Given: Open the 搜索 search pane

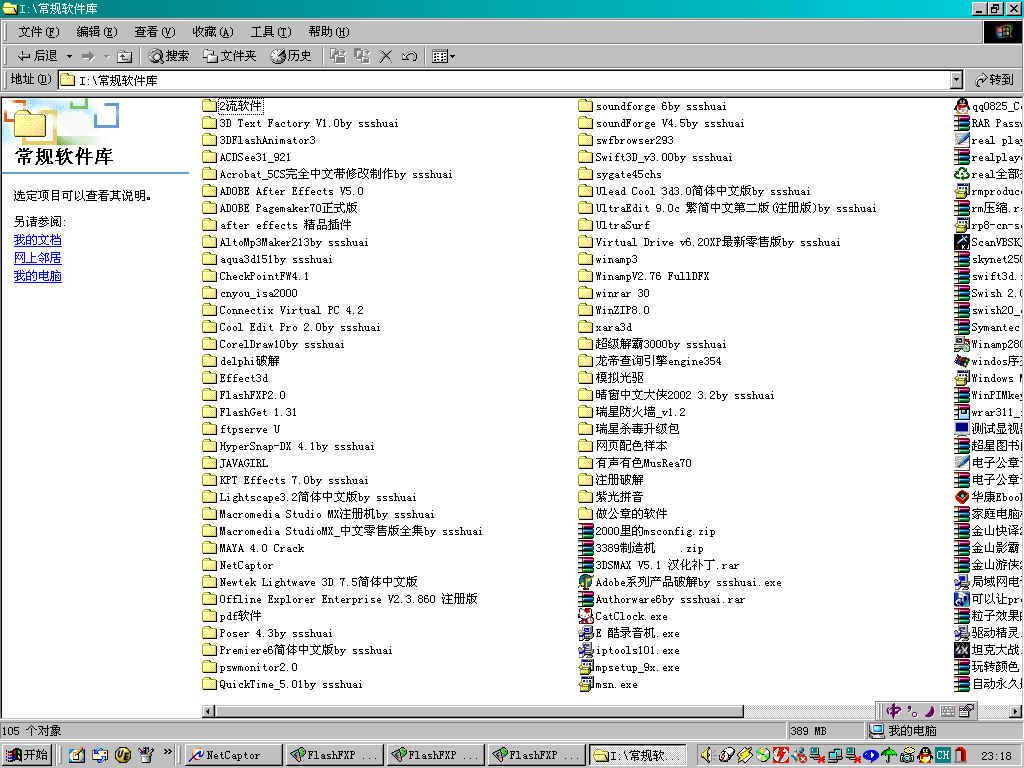Looking at the screenshot, I should [168, 56].
